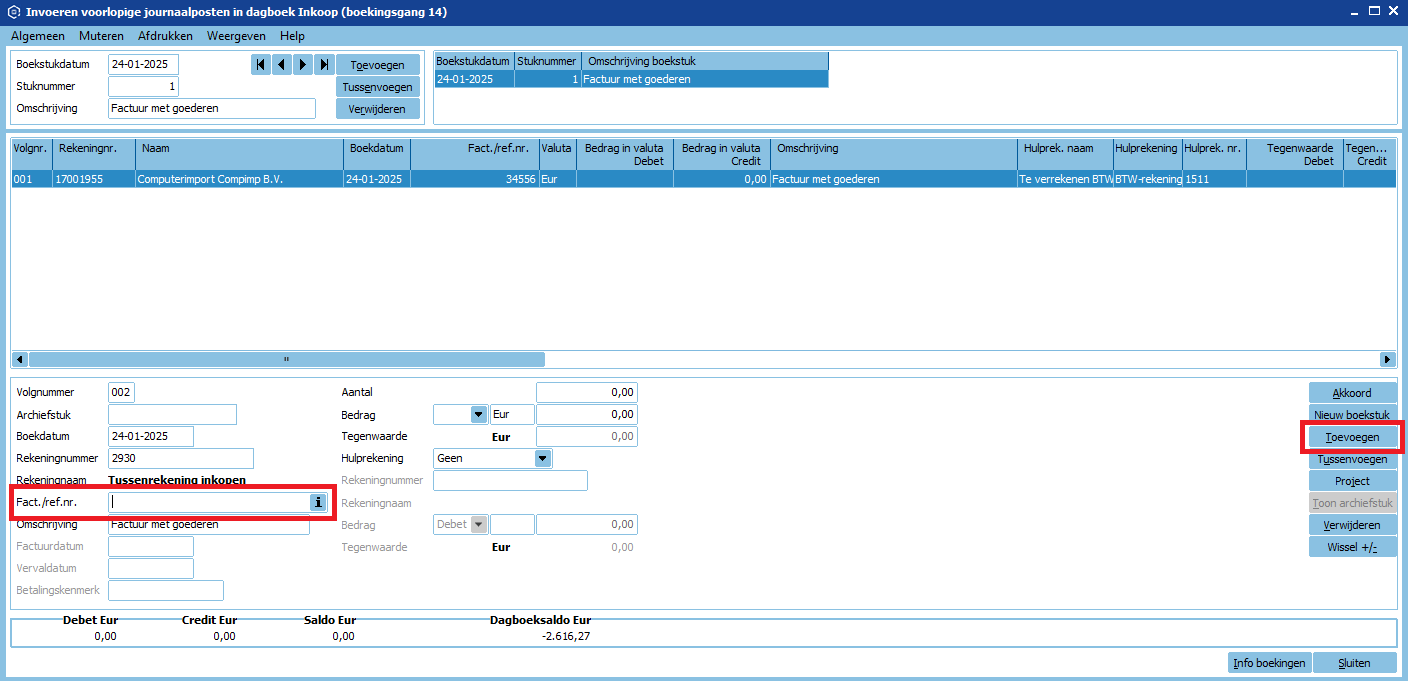Click the Sluiten button

(1354, 663)
